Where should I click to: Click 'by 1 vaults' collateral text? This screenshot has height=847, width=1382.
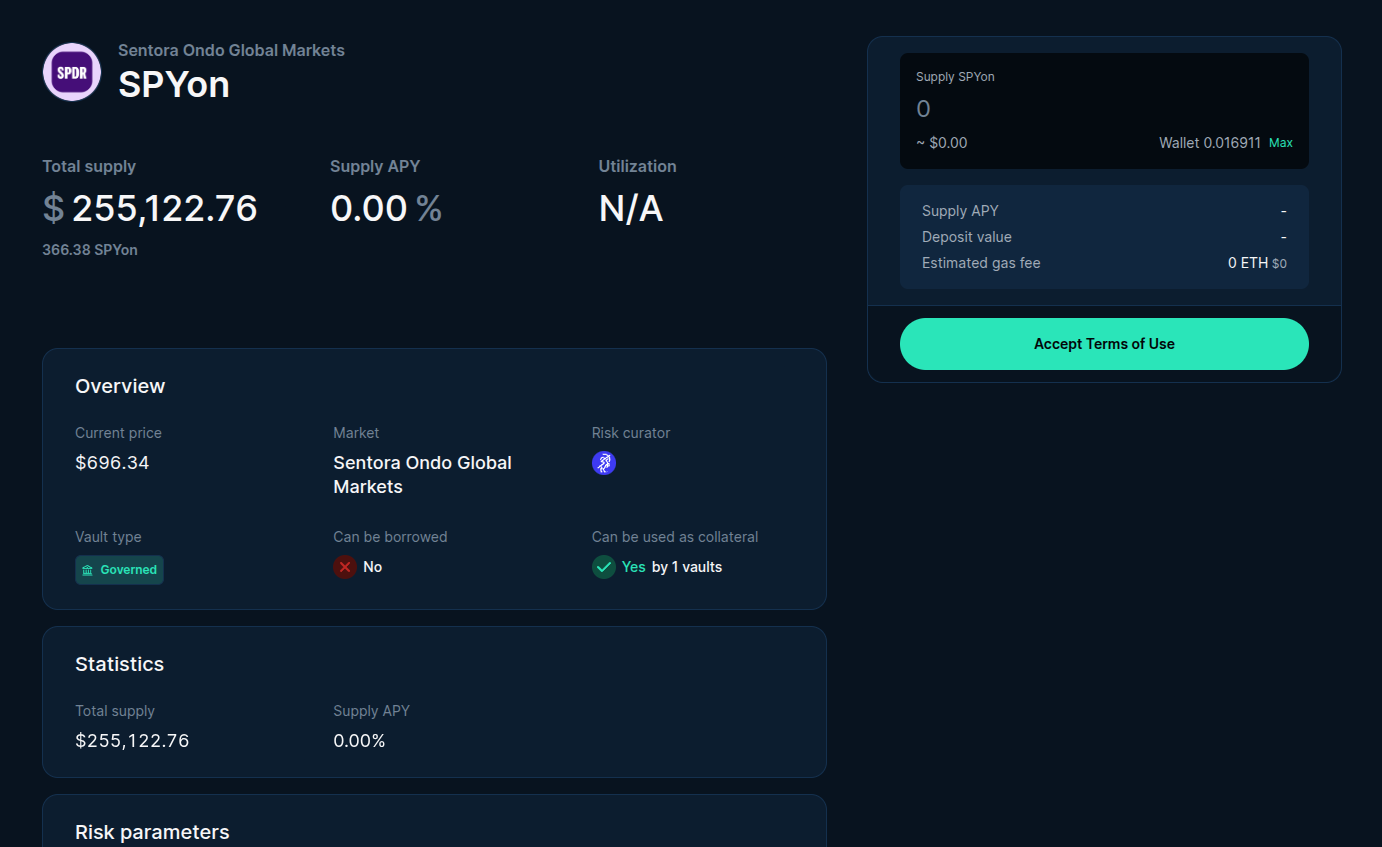tap(687, 567)
